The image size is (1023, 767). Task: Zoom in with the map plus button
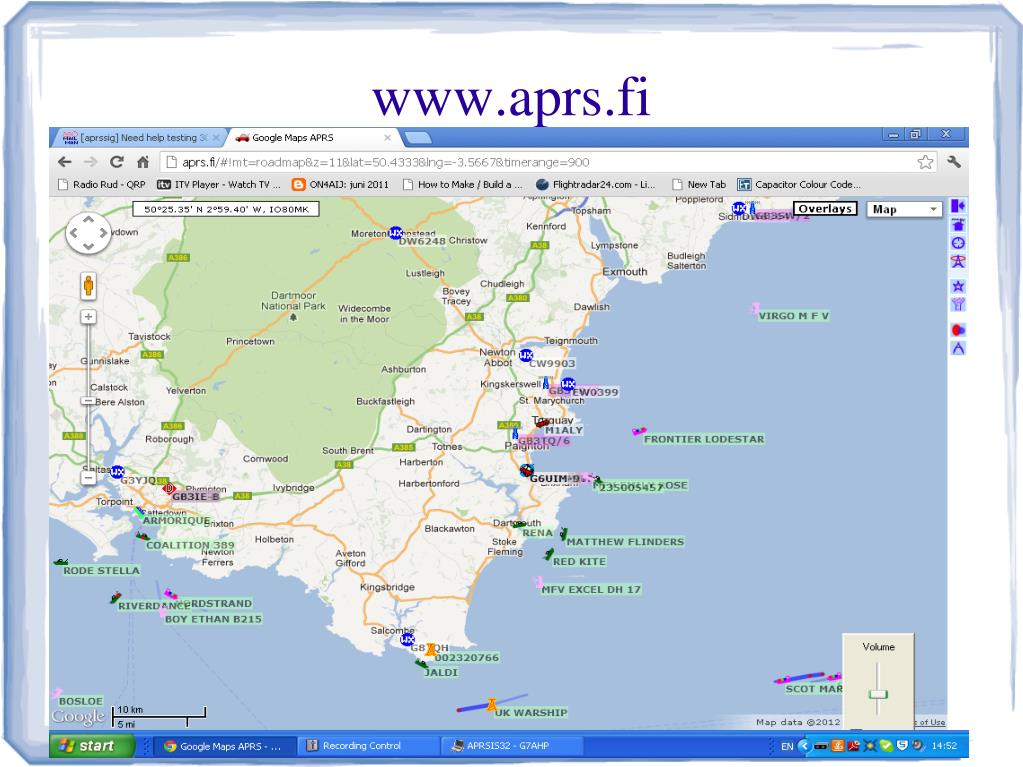click(89, 317)
